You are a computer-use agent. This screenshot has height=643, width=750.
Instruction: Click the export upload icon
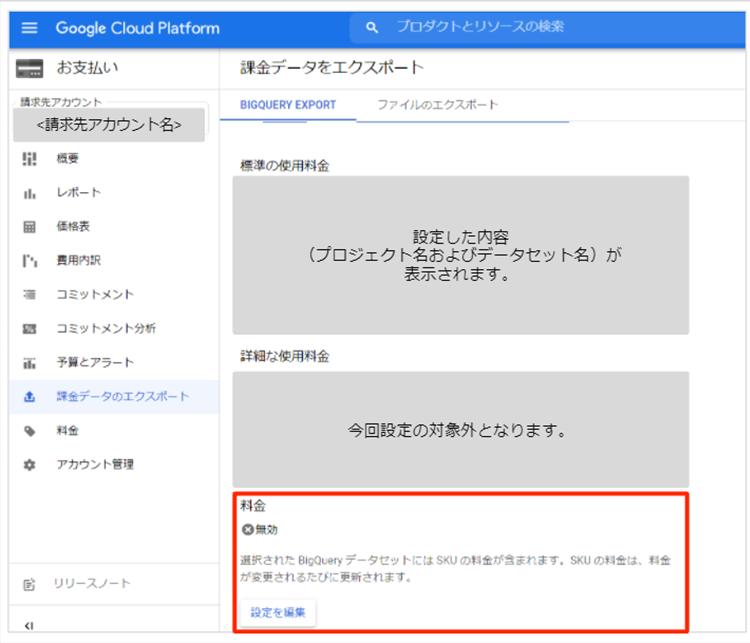click(x=29, y=397)
